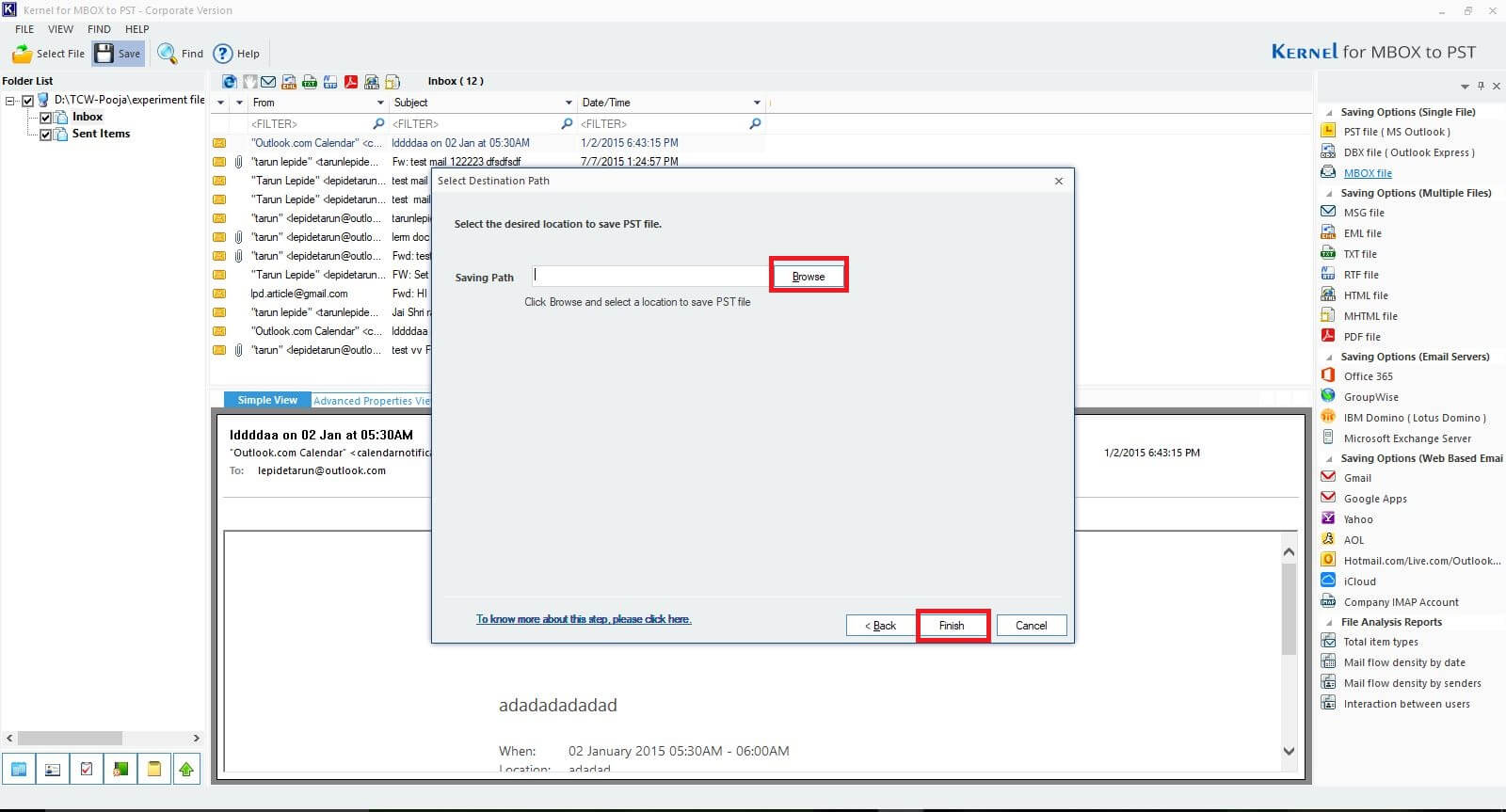Image resolution: width=1506 pixels, height=812 pixels.
Task: Close the Select Destination Path dialog
Action: click(x=1059, y=181)
